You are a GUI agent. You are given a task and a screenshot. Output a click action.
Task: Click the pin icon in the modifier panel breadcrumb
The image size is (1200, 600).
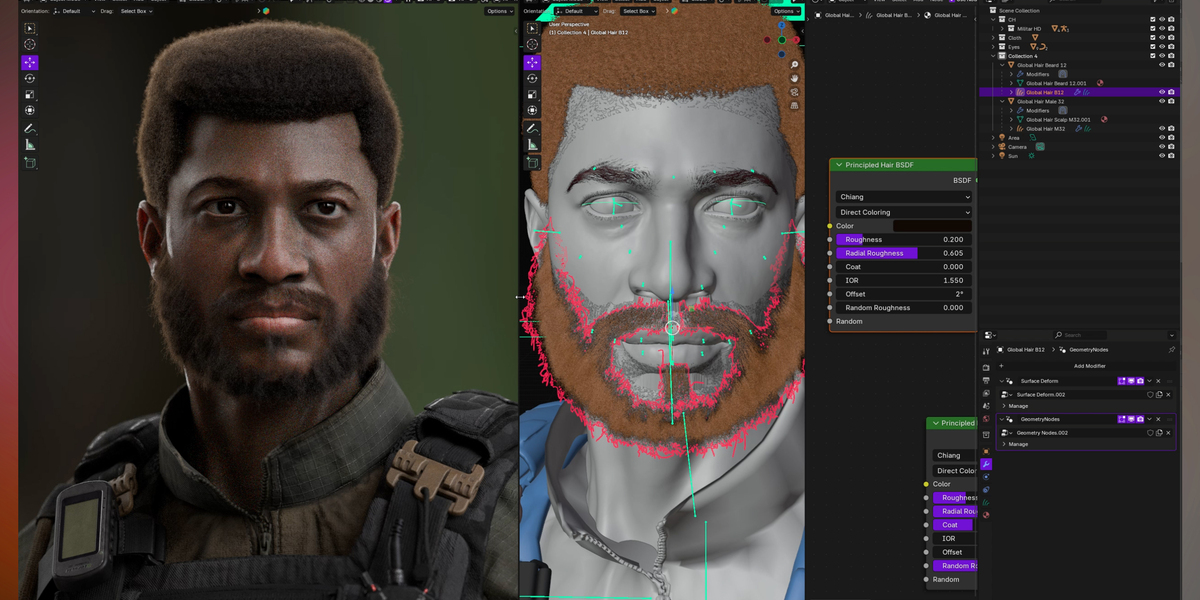pyautogui.click(x=1171, y=350)
